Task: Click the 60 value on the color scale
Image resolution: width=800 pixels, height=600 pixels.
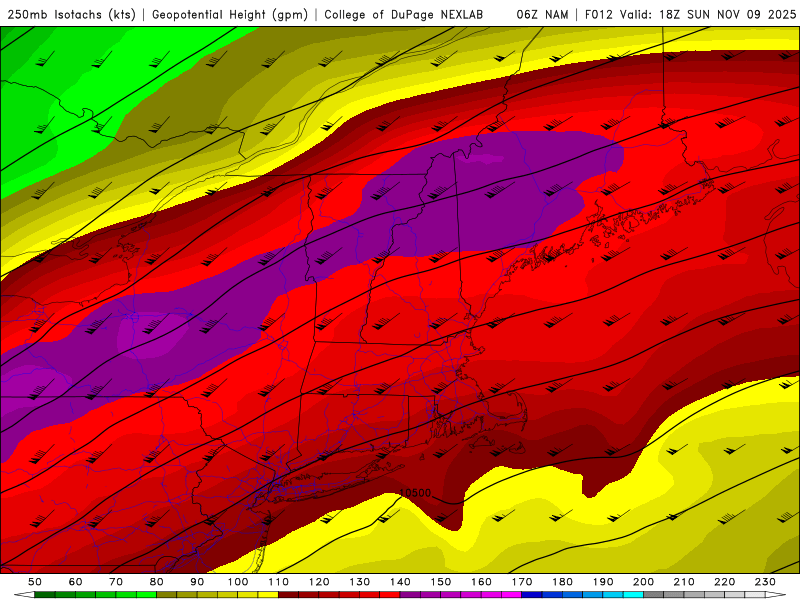Action: (76, 582)
